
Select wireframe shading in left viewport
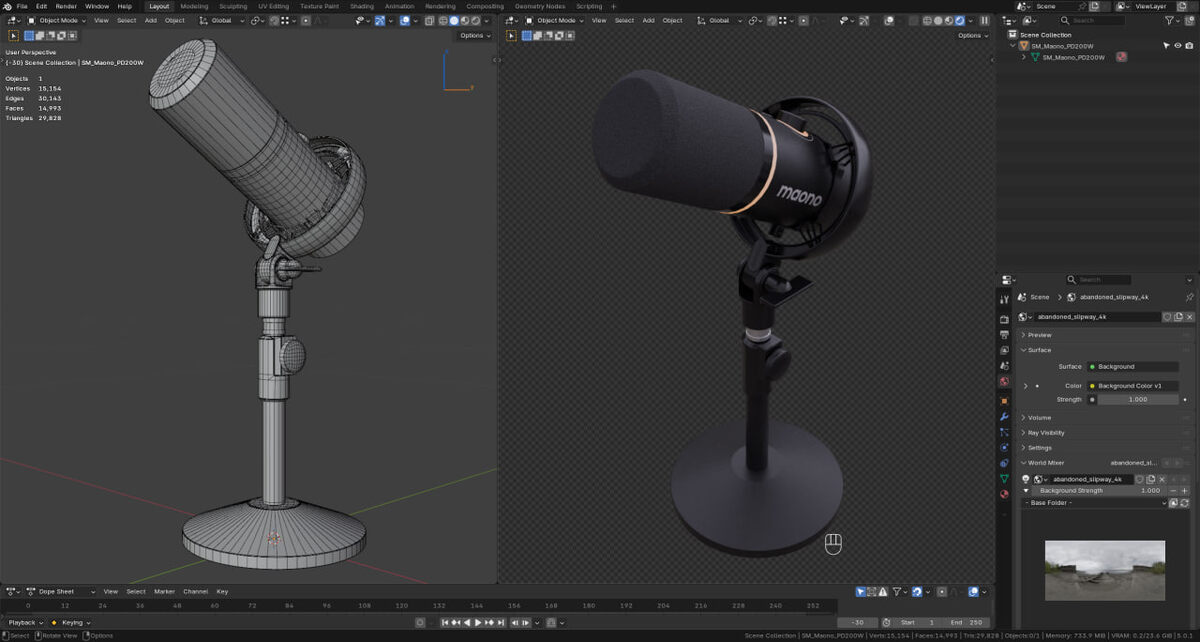[442, 20]
